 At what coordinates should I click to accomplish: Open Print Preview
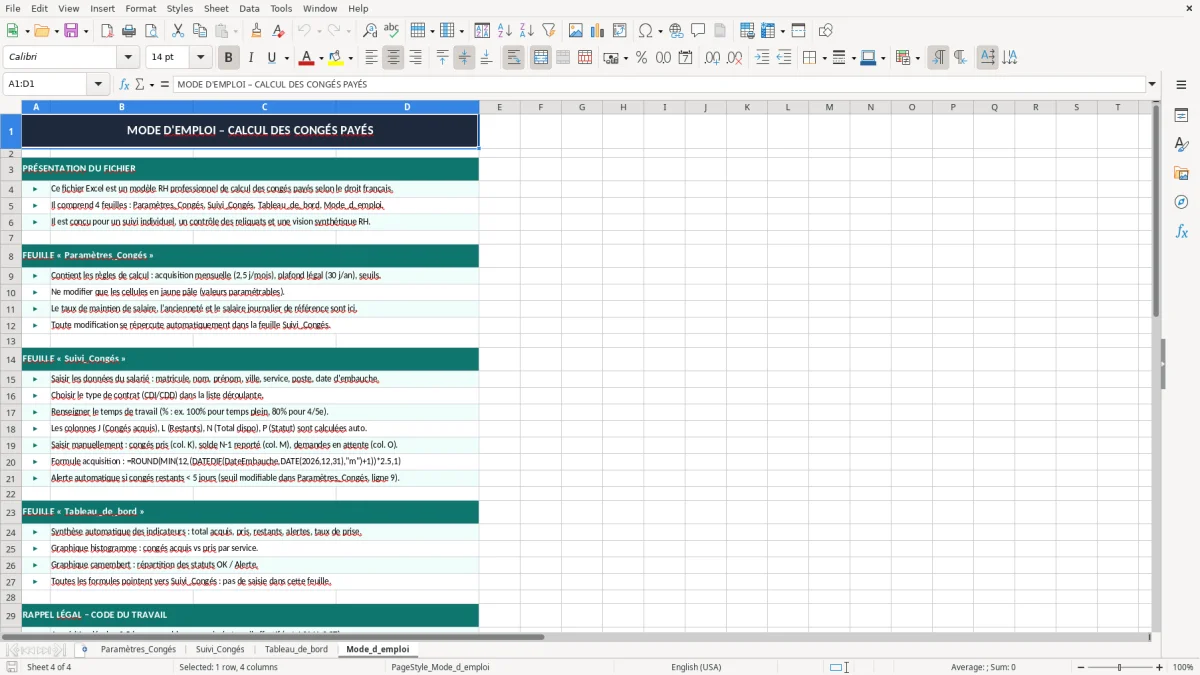(151, 31)
